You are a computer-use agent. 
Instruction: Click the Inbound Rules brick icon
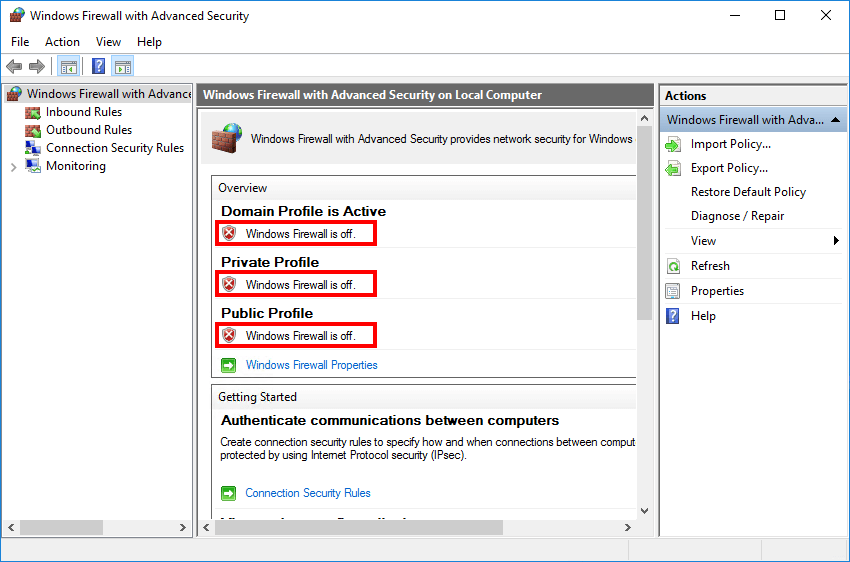(x=33, y=112)
